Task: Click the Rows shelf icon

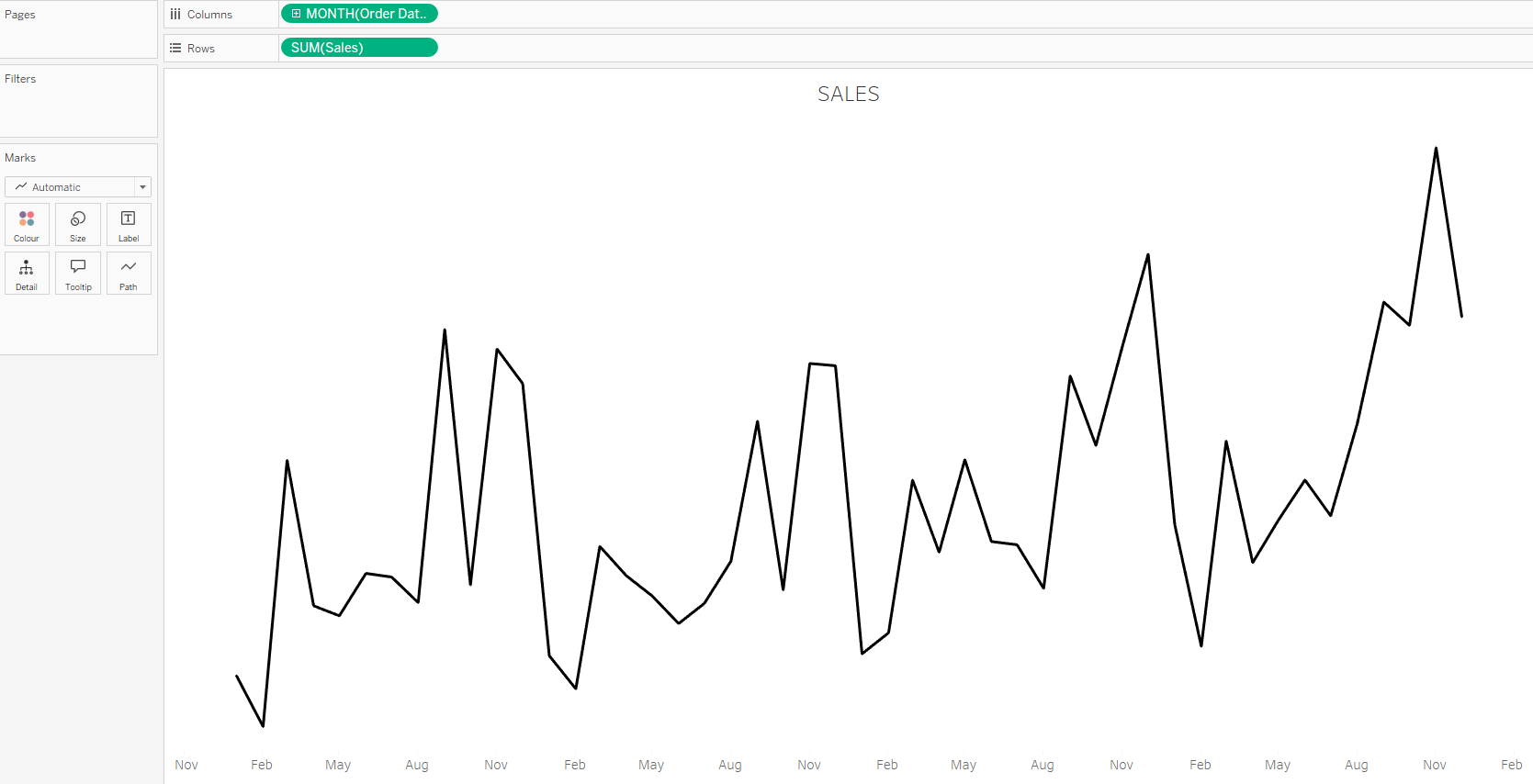Action: [175, 48]
